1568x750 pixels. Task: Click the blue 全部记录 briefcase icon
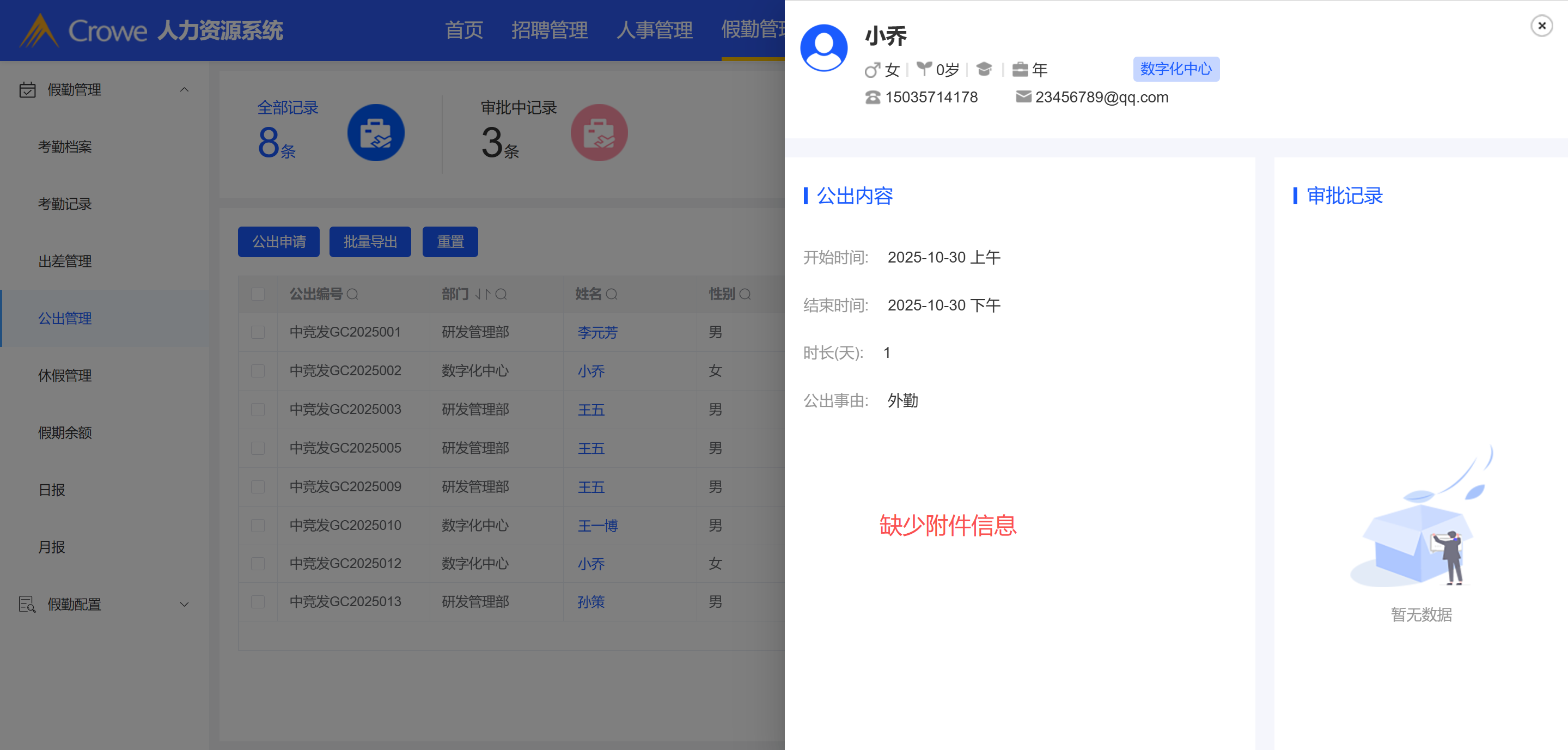tap(376, 133)
